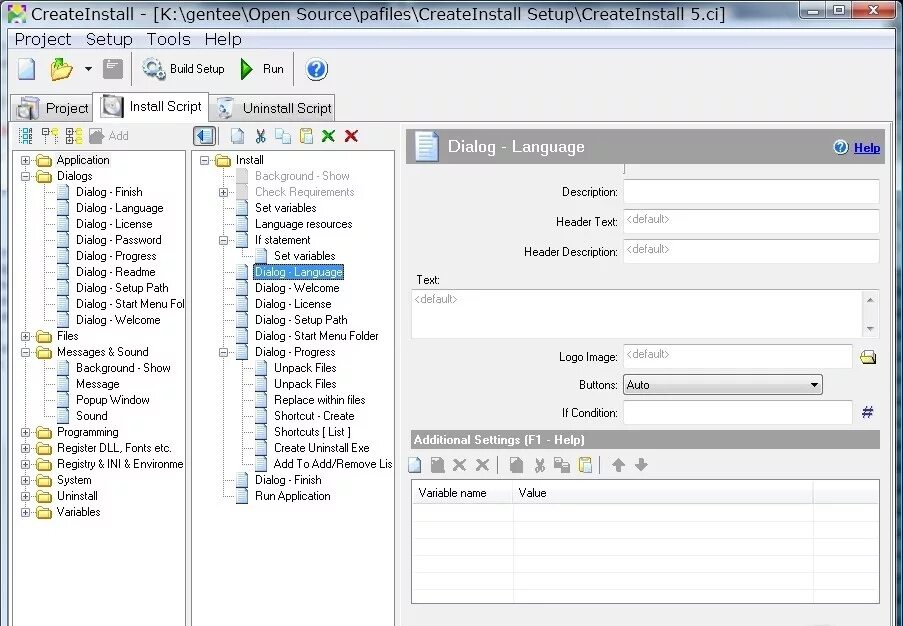Image resolution: width=903 pixels, height=626 pixels.
Task: Select Dialog - Password in command list
Action: (119, 240)
